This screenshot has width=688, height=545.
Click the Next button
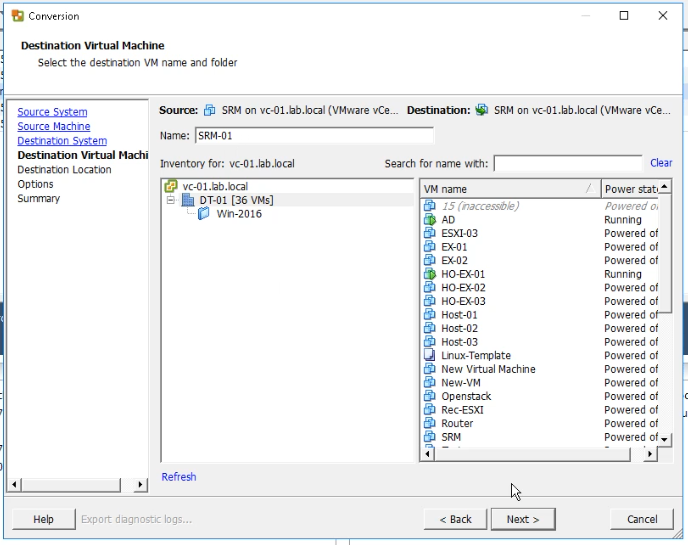click(x=523, y=520)
